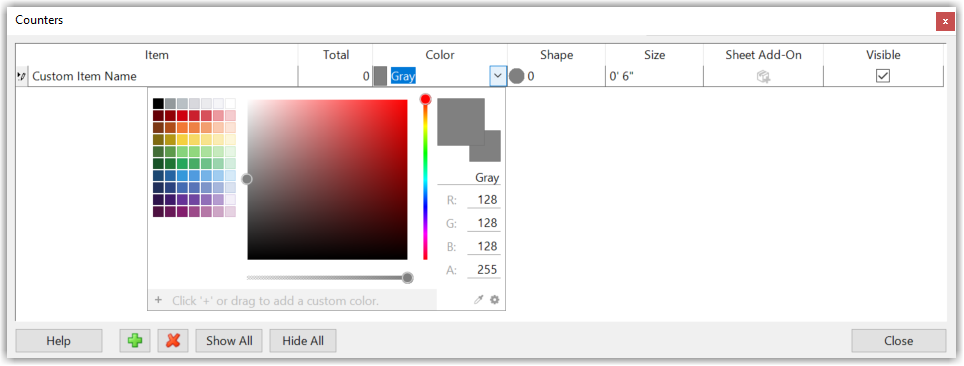Click the A alpha field showing 255
Screen dimensions: 964x366
(484, 270)
